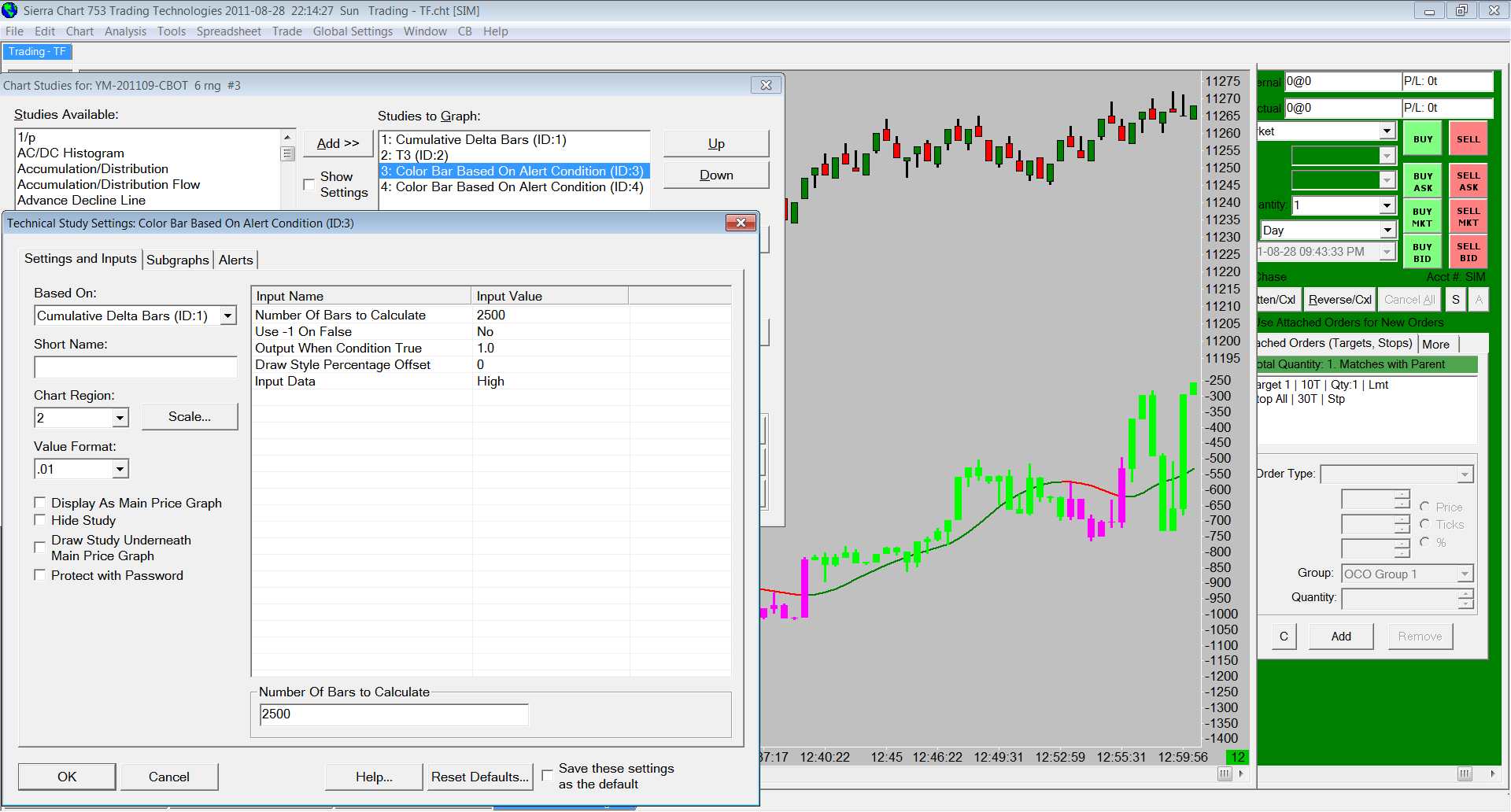This screenshot has height=812, width=1511.
Task: Click Add button in attached orders panel
Action: 1341,637
